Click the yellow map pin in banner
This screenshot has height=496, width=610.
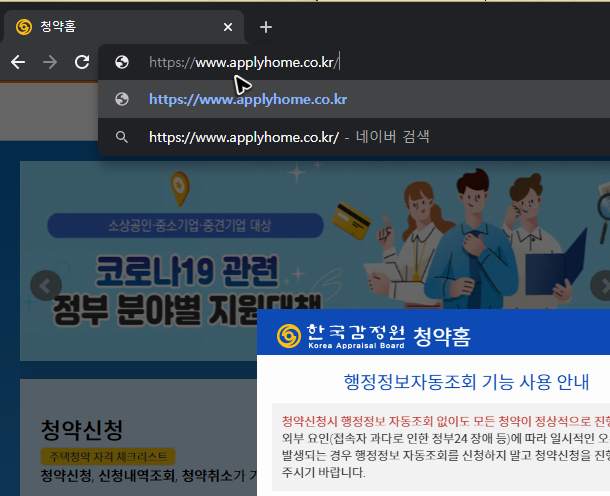180,189
